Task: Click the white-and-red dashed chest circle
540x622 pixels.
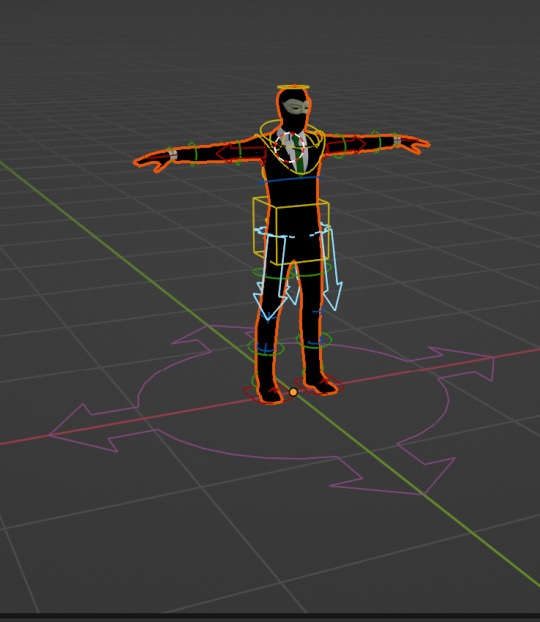Action: coord(290,147)
